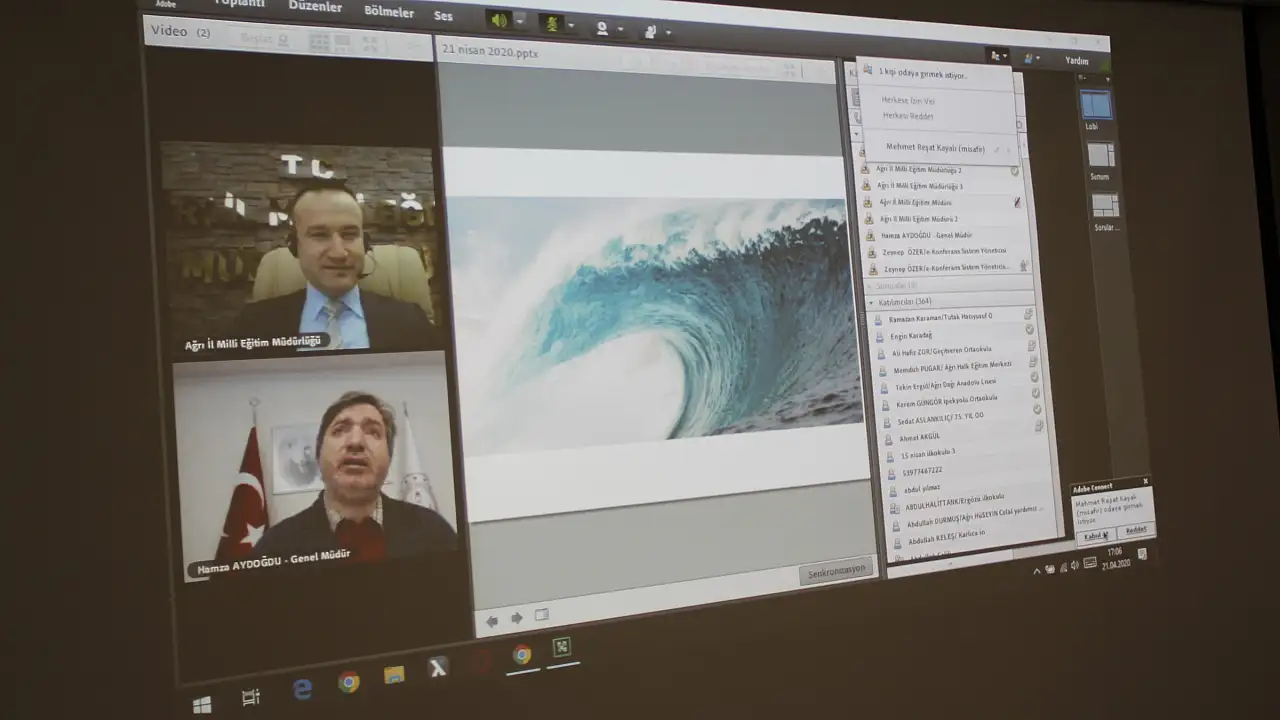Go to next slide with right arrow

click(x=516, y=619)
